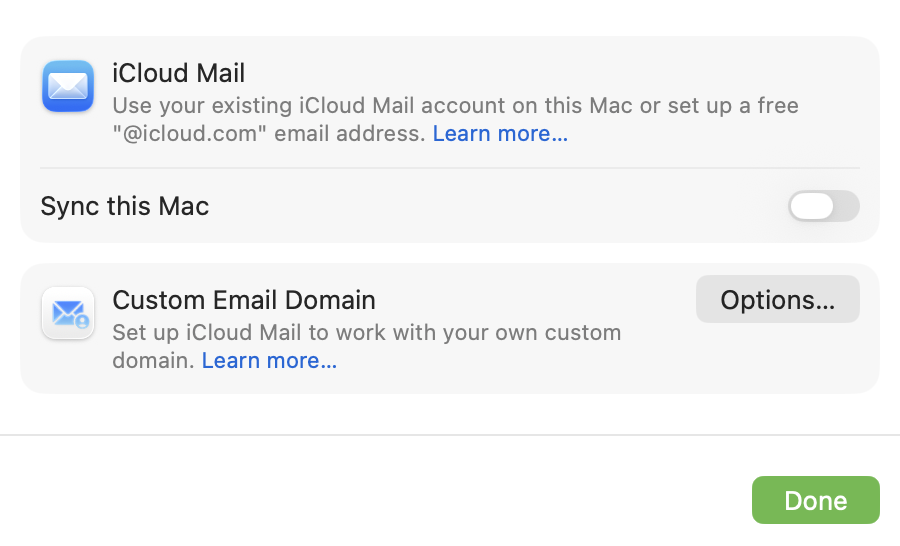Click the separator line above Done button
The height and width of the screenshot is (546, 900).
450,435
